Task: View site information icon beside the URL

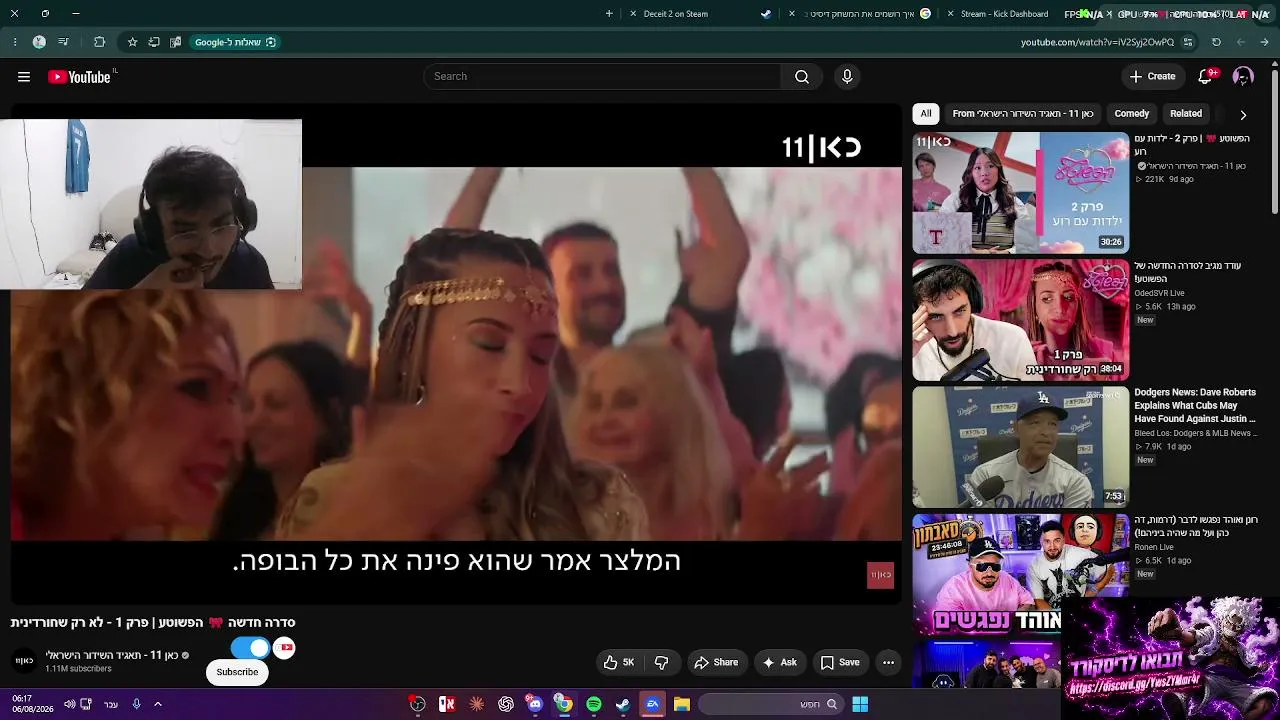Action: 1188,42
